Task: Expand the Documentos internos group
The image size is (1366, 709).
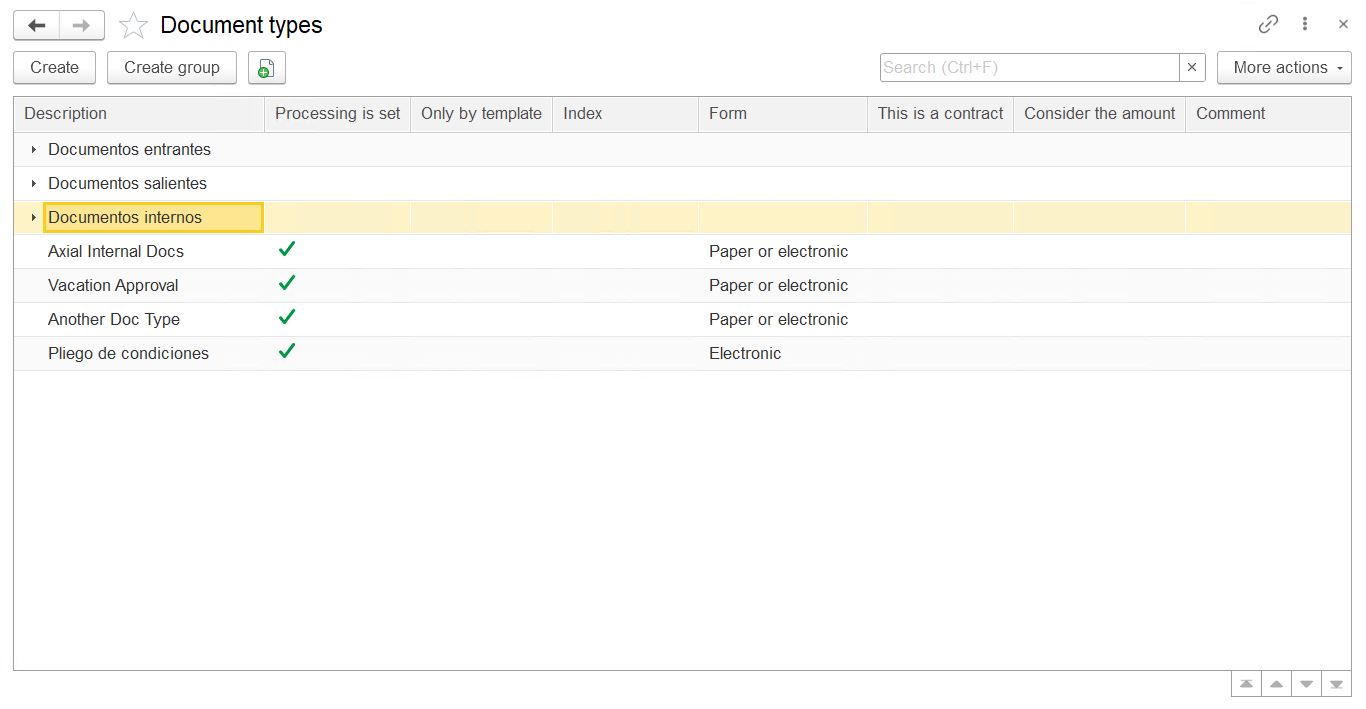Action: click(34, 218)
